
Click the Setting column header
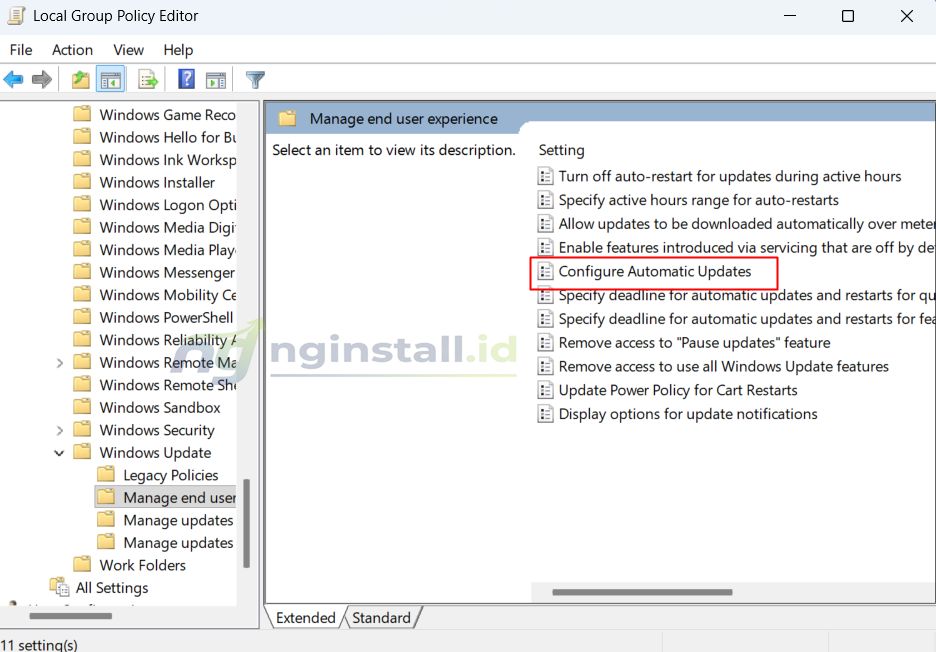561,150
